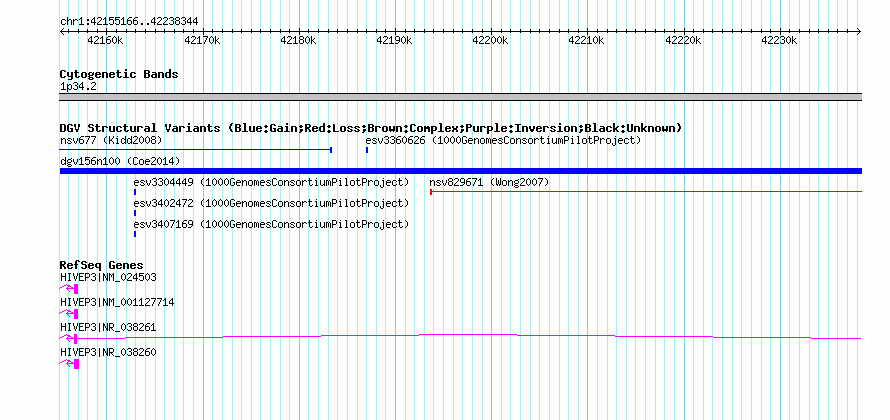Click the dgv156n100 thick blue variant bar
The width and height of the screenshot is (890, 420).
point(461,171)
